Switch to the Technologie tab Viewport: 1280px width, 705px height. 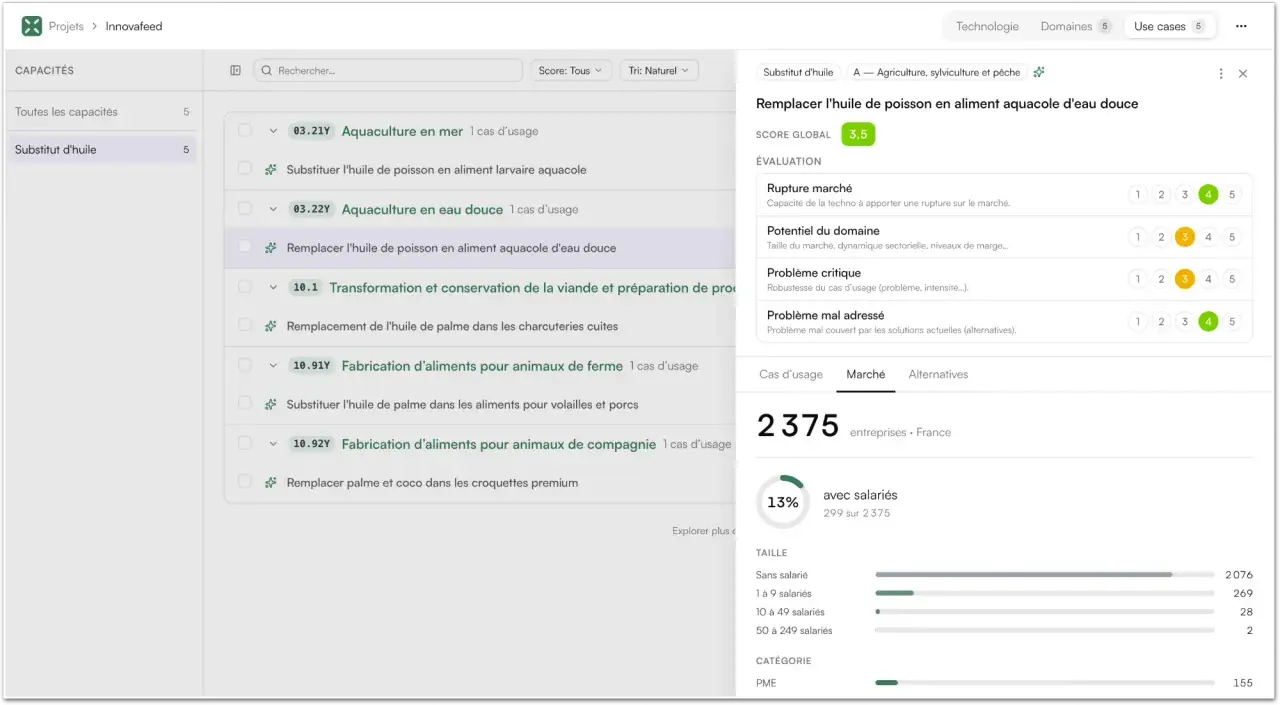tap(987, 27)
